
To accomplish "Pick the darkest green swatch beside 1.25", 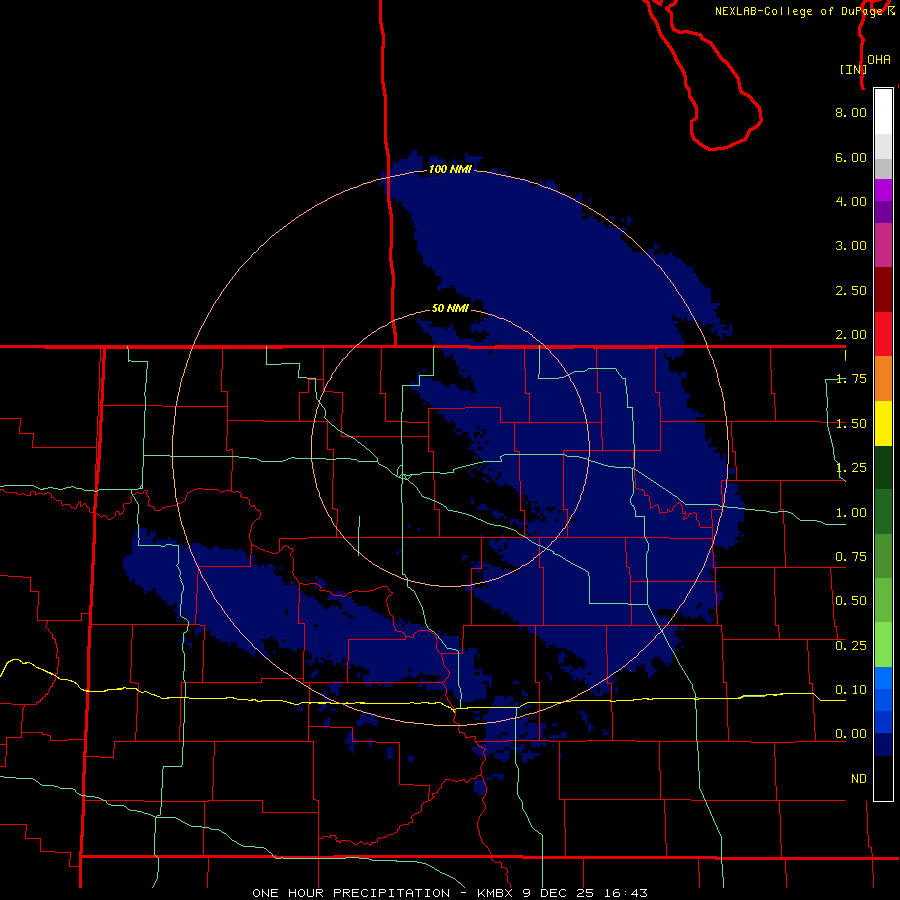I will coord(883,468).
